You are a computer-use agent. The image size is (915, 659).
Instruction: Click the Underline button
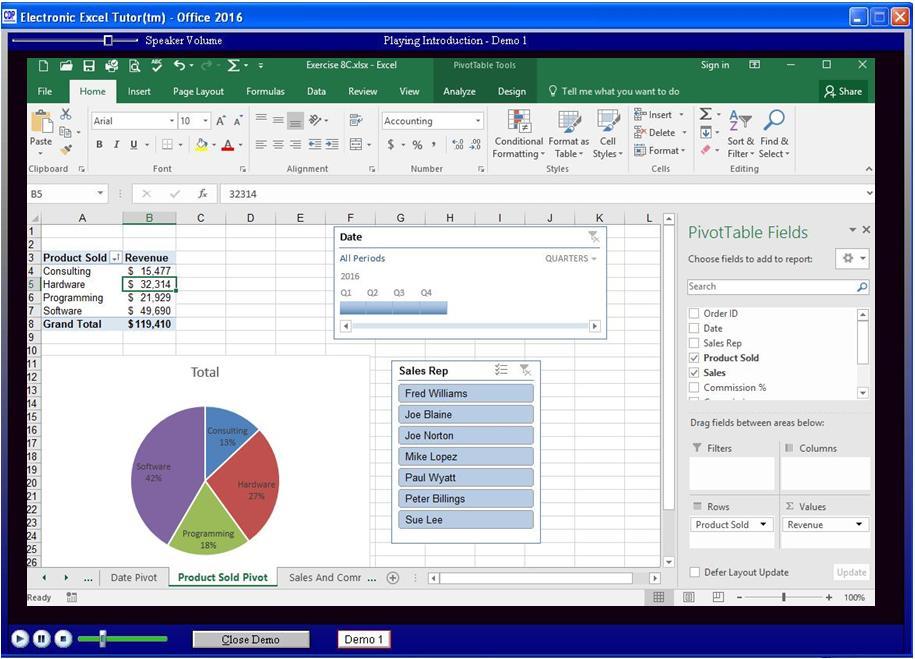pos(134,144)
